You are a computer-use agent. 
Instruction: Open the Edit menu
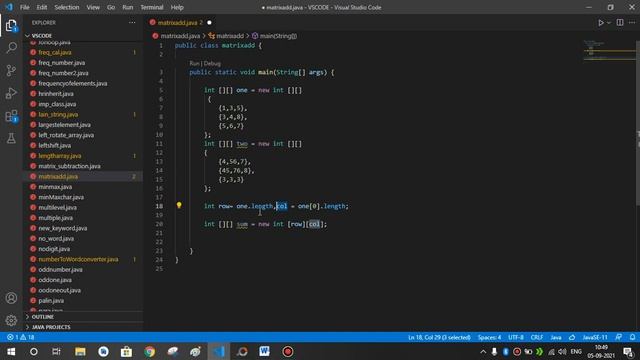42,7
